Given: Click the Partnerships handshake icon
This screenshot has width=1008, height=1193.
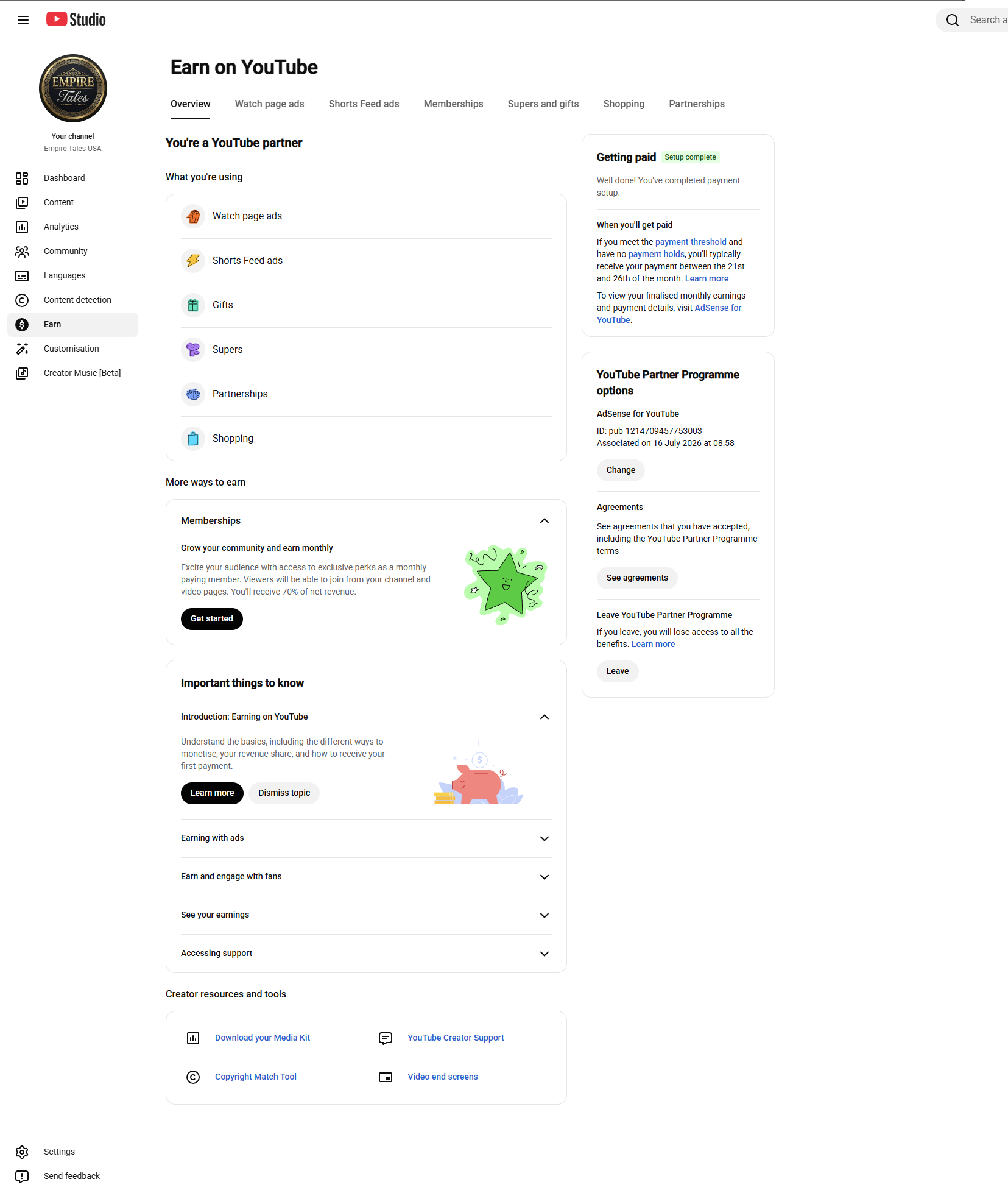Looking at the screenshot, I should (193, 394).
